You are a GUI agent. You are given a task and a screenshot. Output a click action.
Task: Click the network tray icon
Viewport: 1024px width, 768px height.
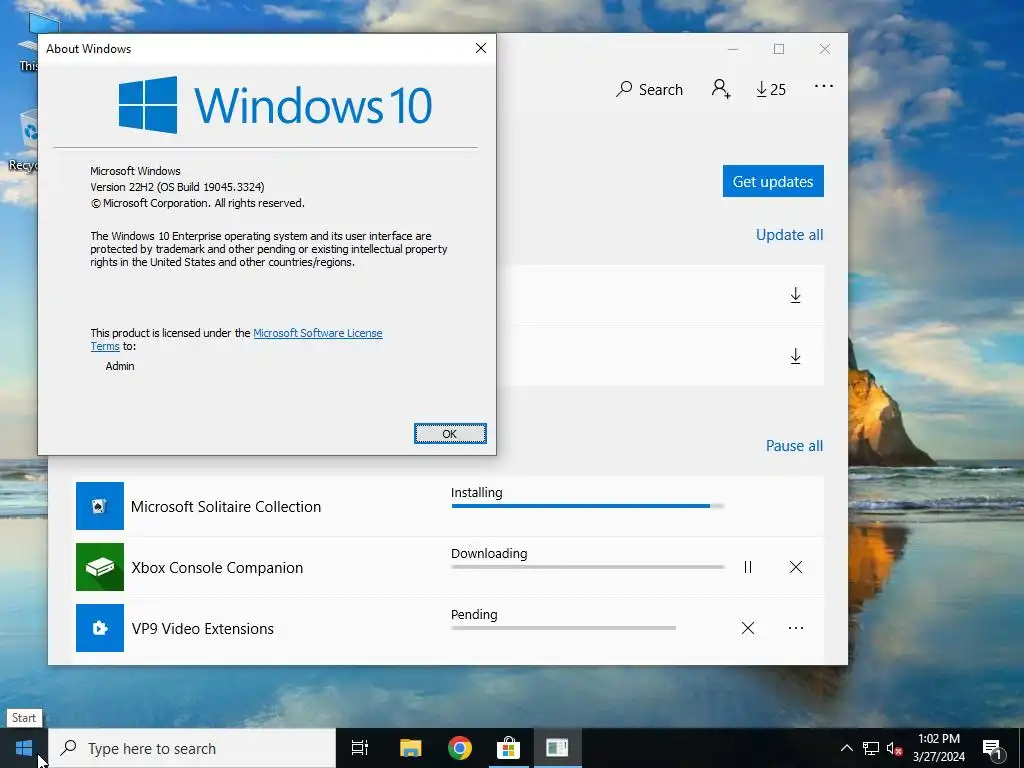871,748
